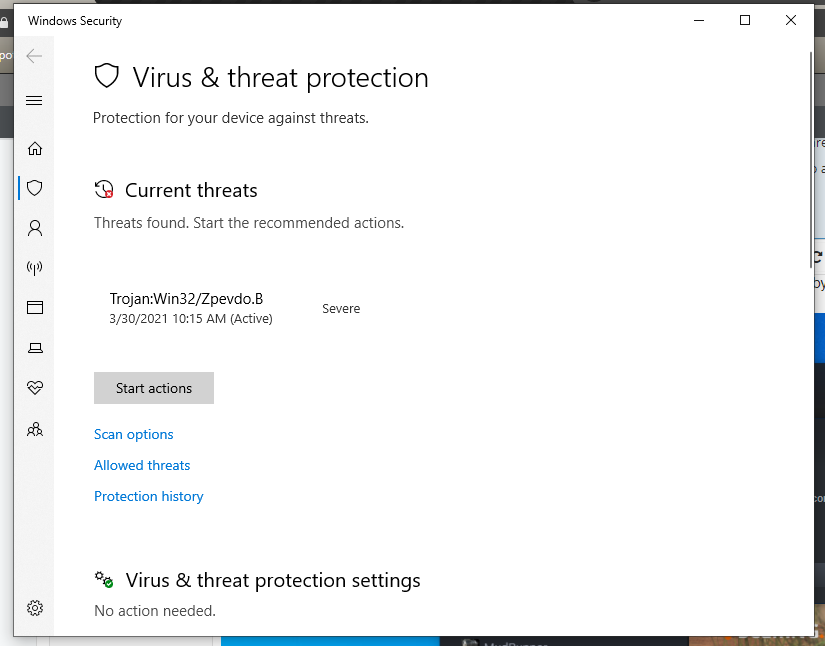Open App & browser control icon
Image resolution: width=825 pixels, height=646 pixels.
(x=35, y=308)
